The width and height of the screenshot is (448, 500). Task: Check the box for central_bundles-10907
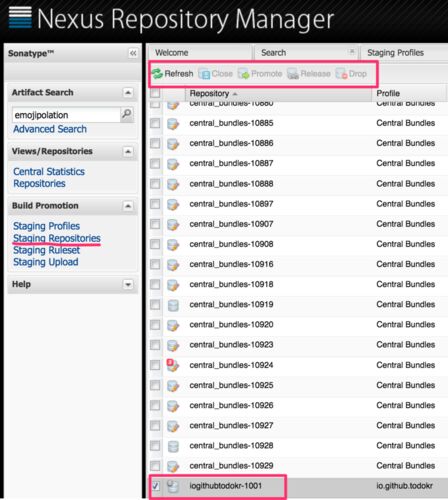coord(155,224)
